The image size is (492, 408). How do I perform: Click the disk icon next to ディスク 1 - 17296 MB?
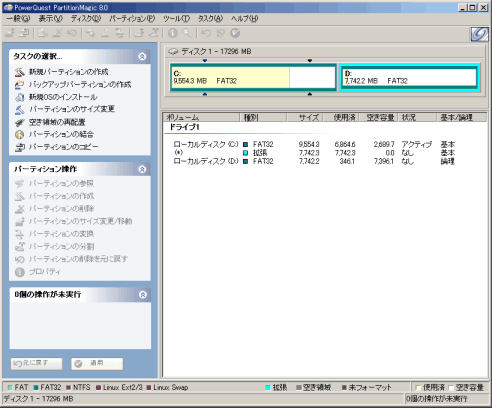[173, 52]
